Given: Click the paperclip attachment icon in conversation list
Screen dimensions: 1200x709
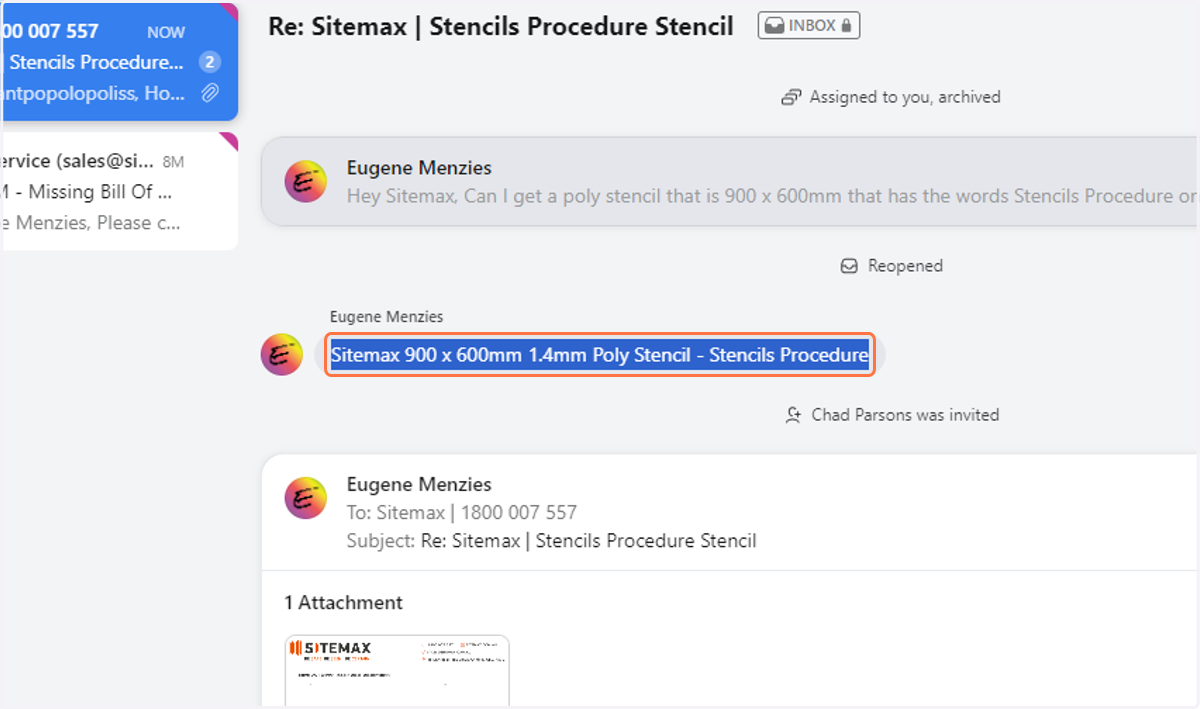Looking at the screenshot, I should pos(209,93).
